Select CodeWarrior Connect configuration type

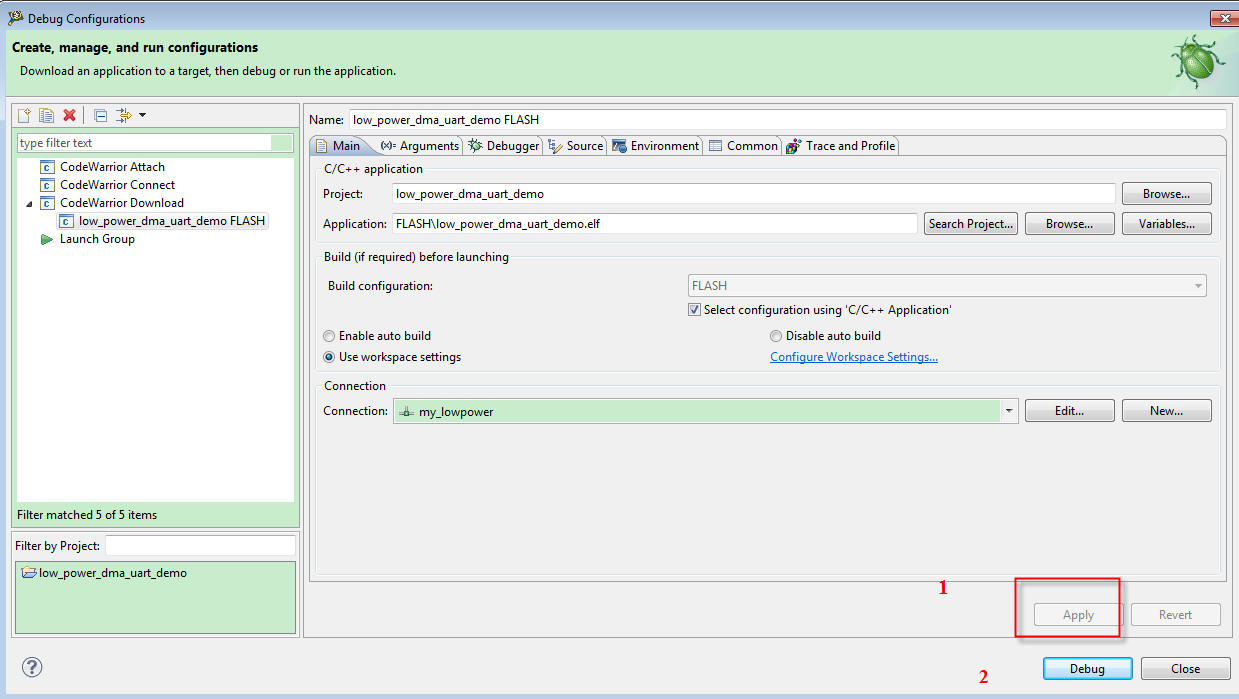coord(117,185)
